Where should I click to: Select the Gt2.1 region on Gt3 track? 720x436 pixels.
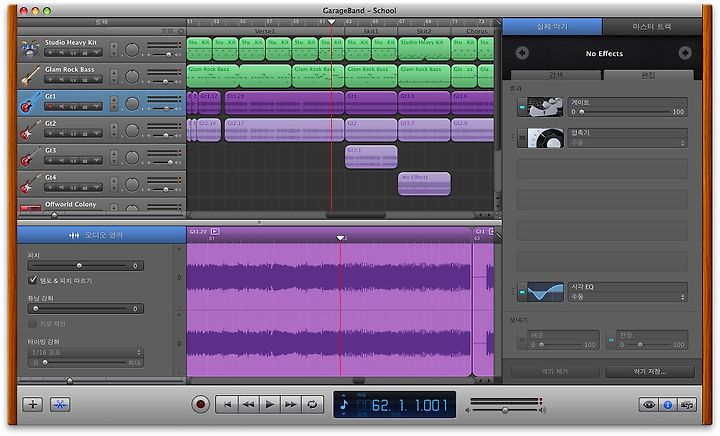(371, 157)
